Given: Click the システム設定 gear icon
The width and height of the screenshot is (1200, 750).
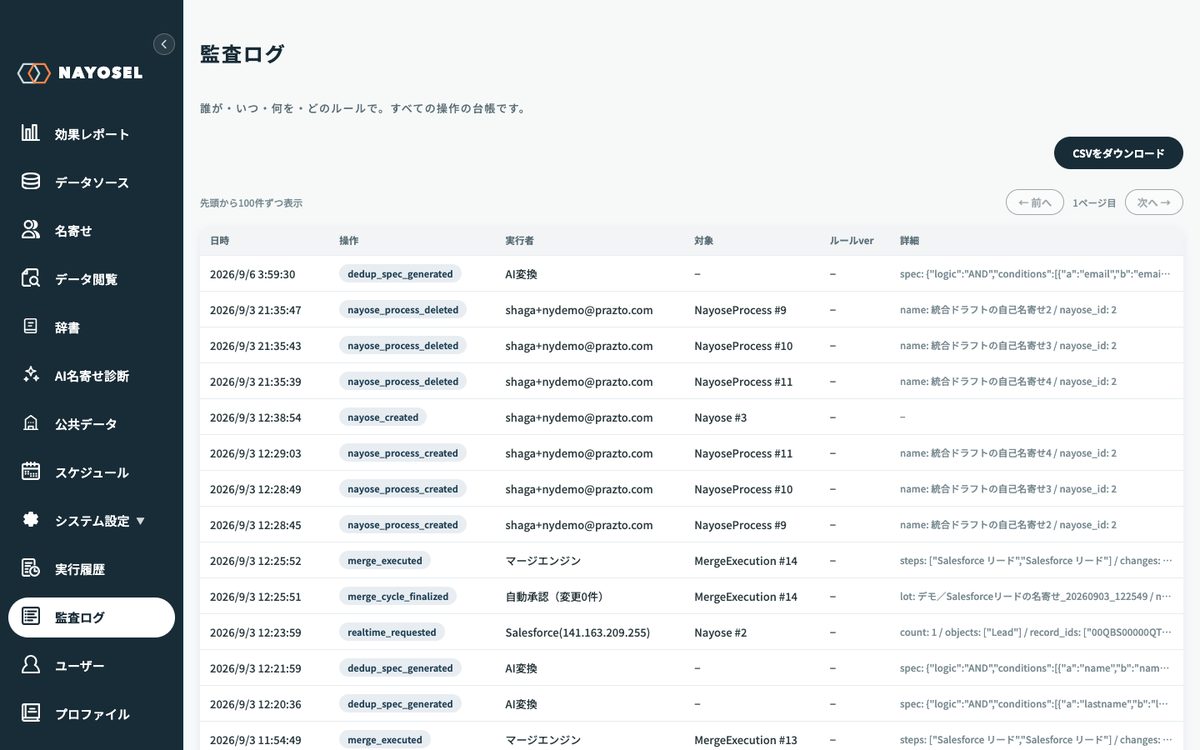Looking at the screenshot, I should pyautogui.click(x=31, y=520).
